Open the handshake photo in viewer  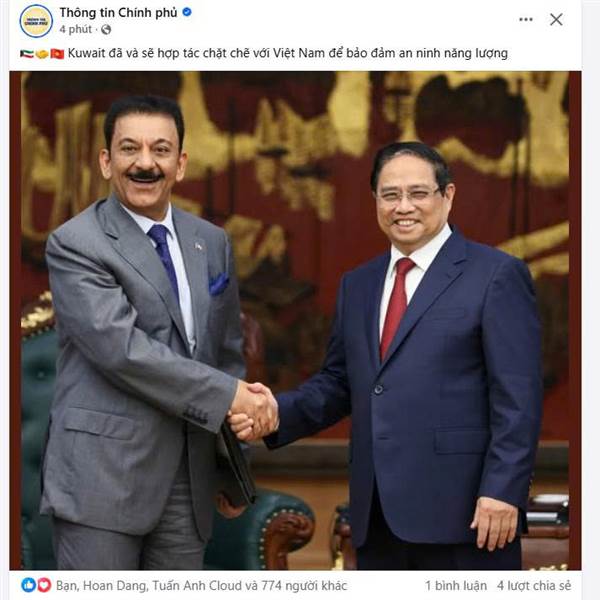point(295,321)
